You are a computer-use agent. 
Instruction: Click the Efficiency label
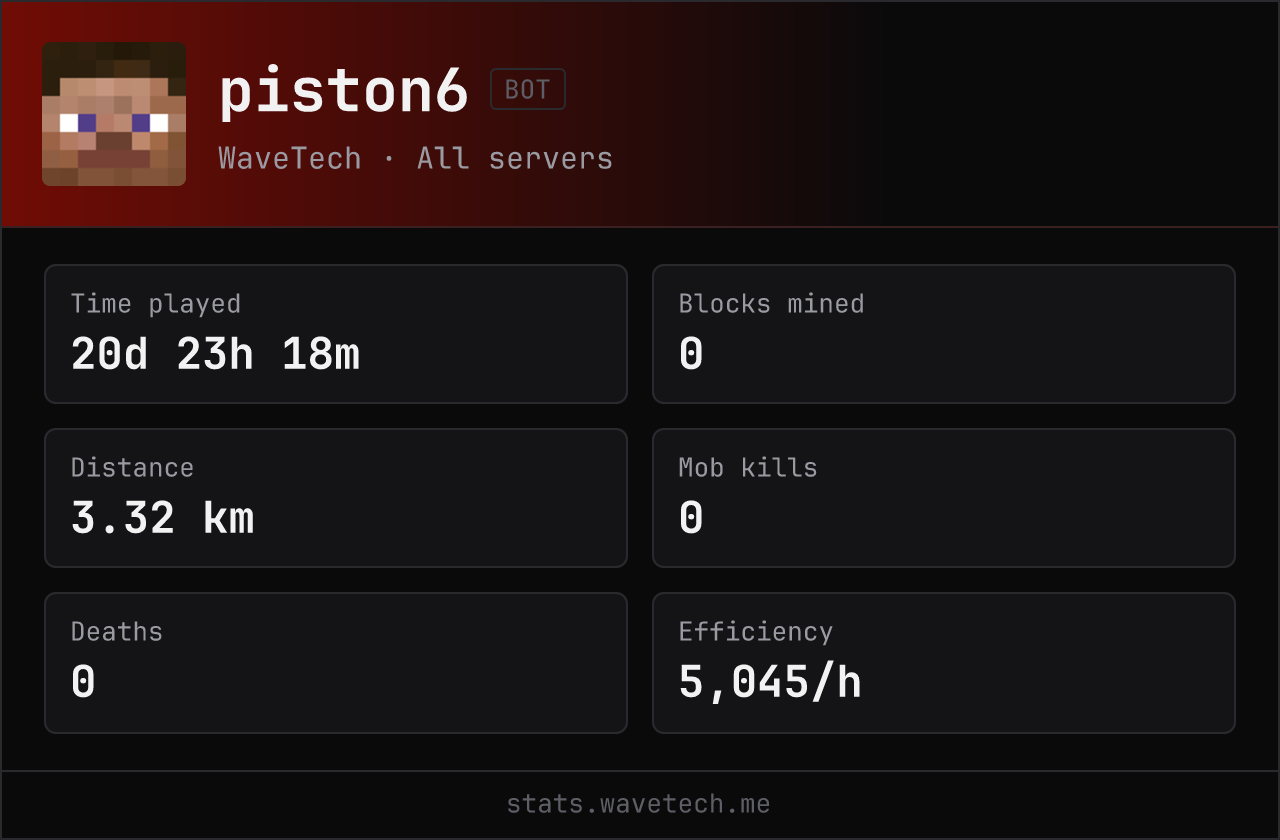756,632
